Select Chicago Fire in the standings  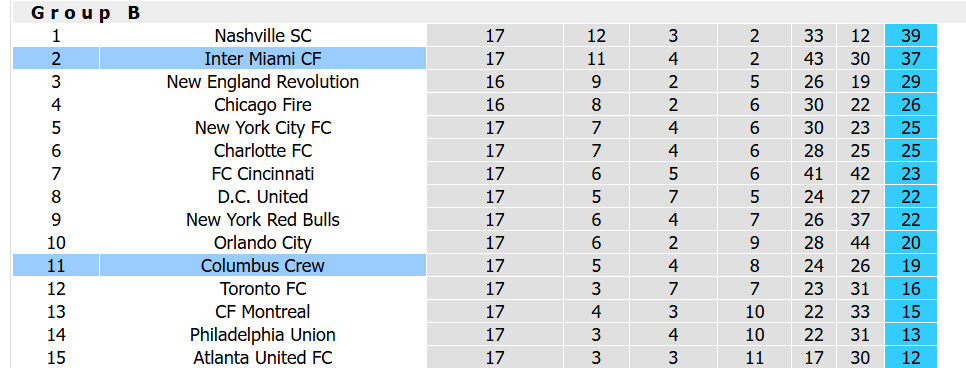coord(263,105)
